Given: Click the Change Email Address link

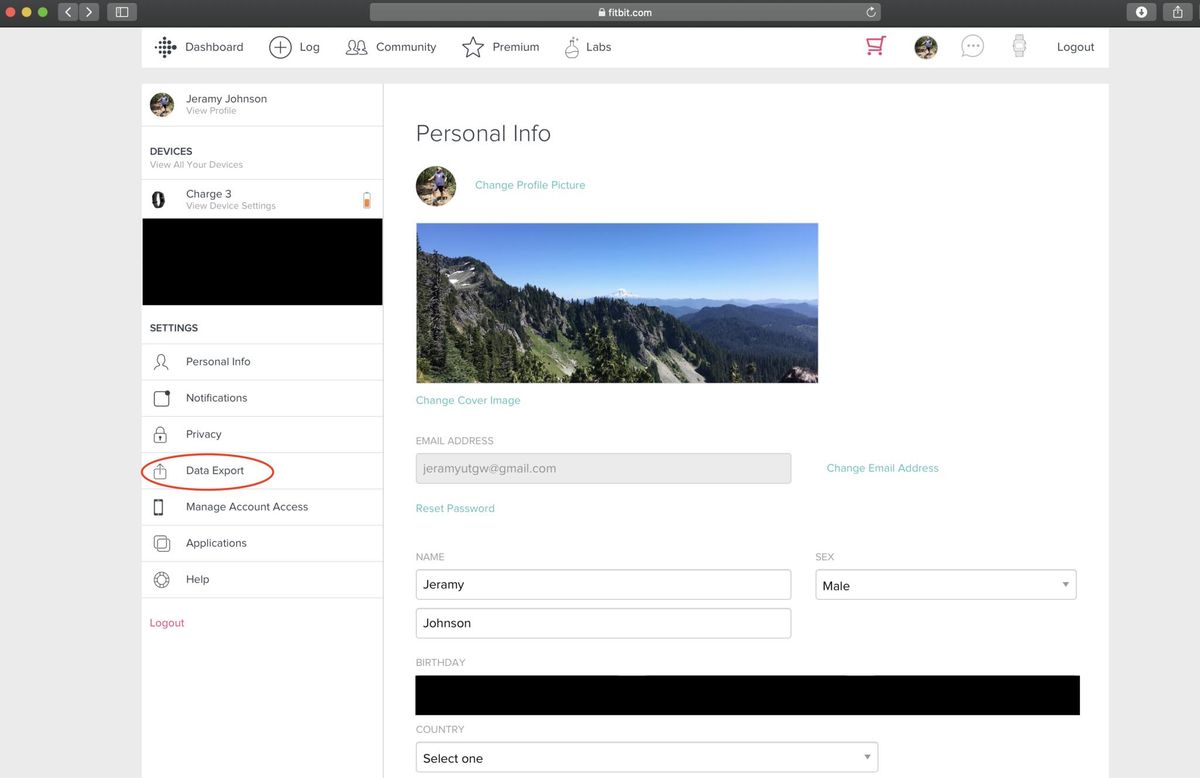Looking at the screenshot, I should pyautogui.click(x=882, y=467).
